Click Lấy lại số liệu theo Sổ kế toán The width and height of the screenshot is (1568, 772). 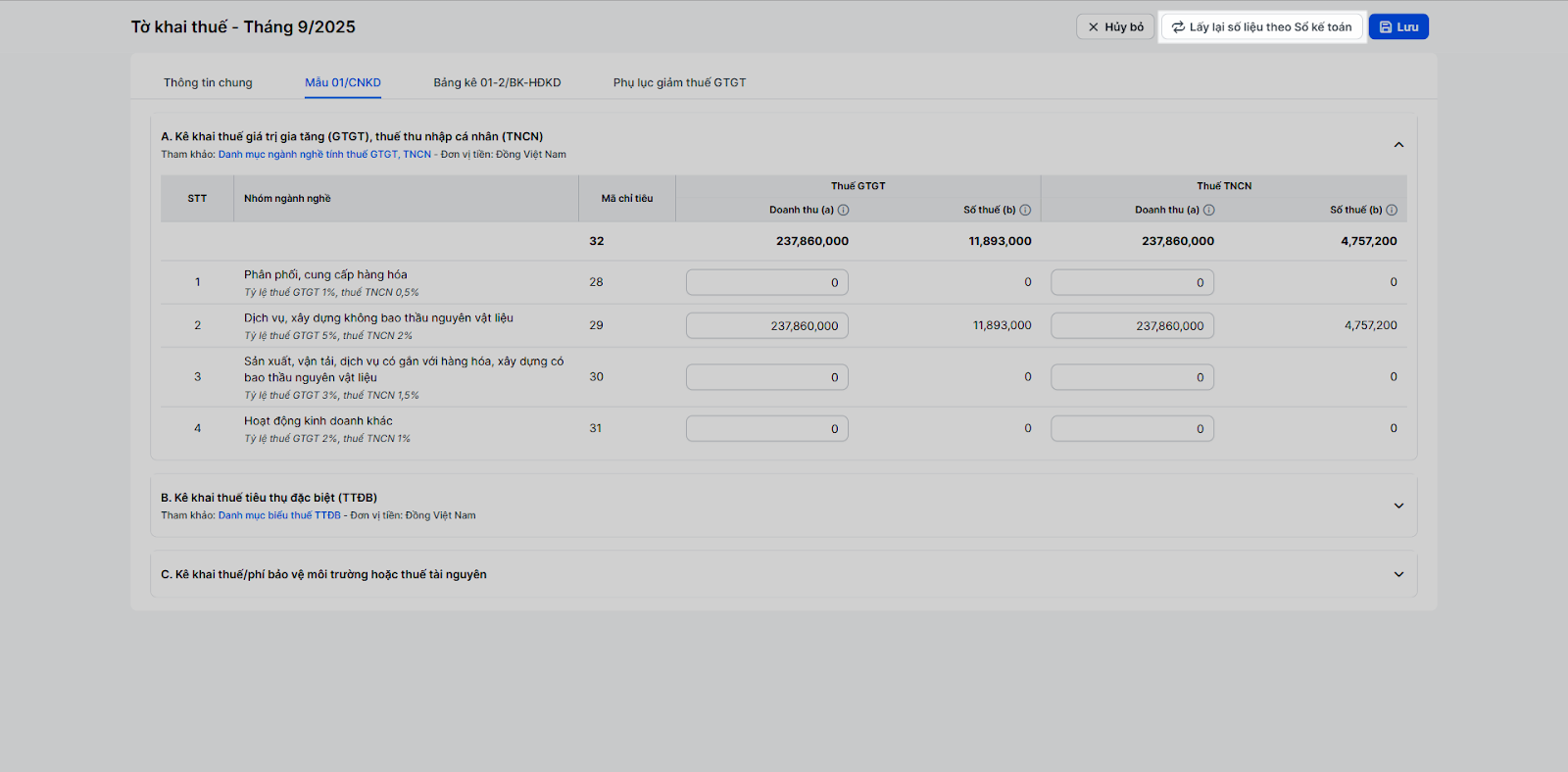1261,27
